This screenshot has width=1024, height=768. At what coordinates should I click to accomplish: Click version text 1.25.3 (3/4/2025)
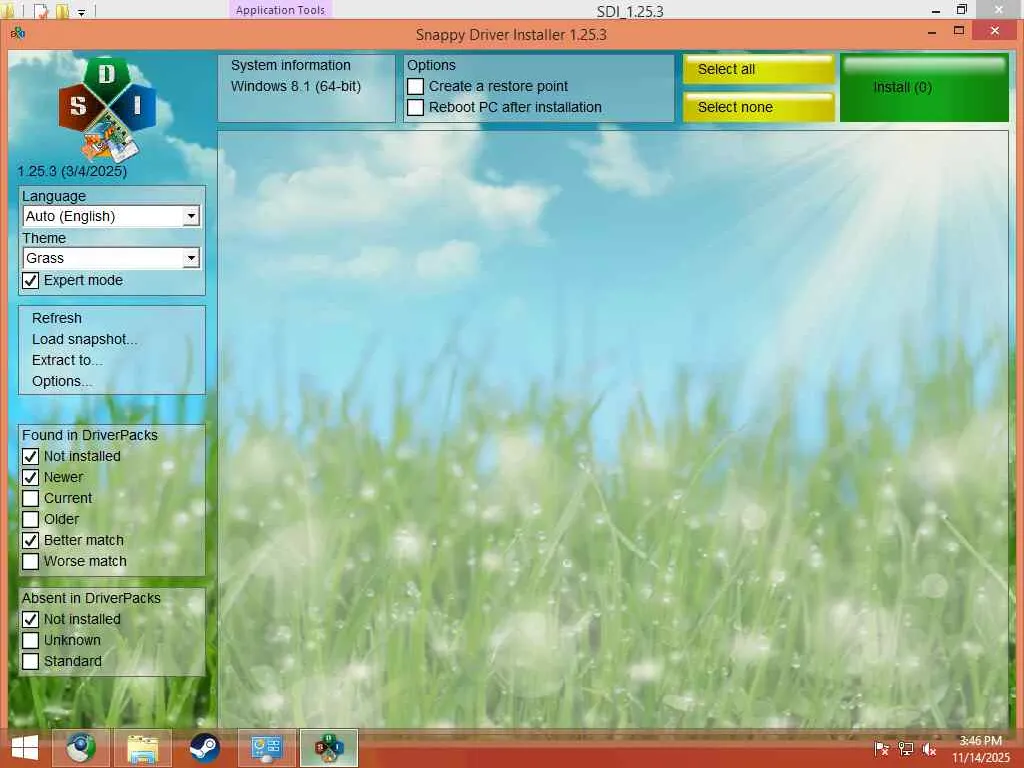(72, 171)
